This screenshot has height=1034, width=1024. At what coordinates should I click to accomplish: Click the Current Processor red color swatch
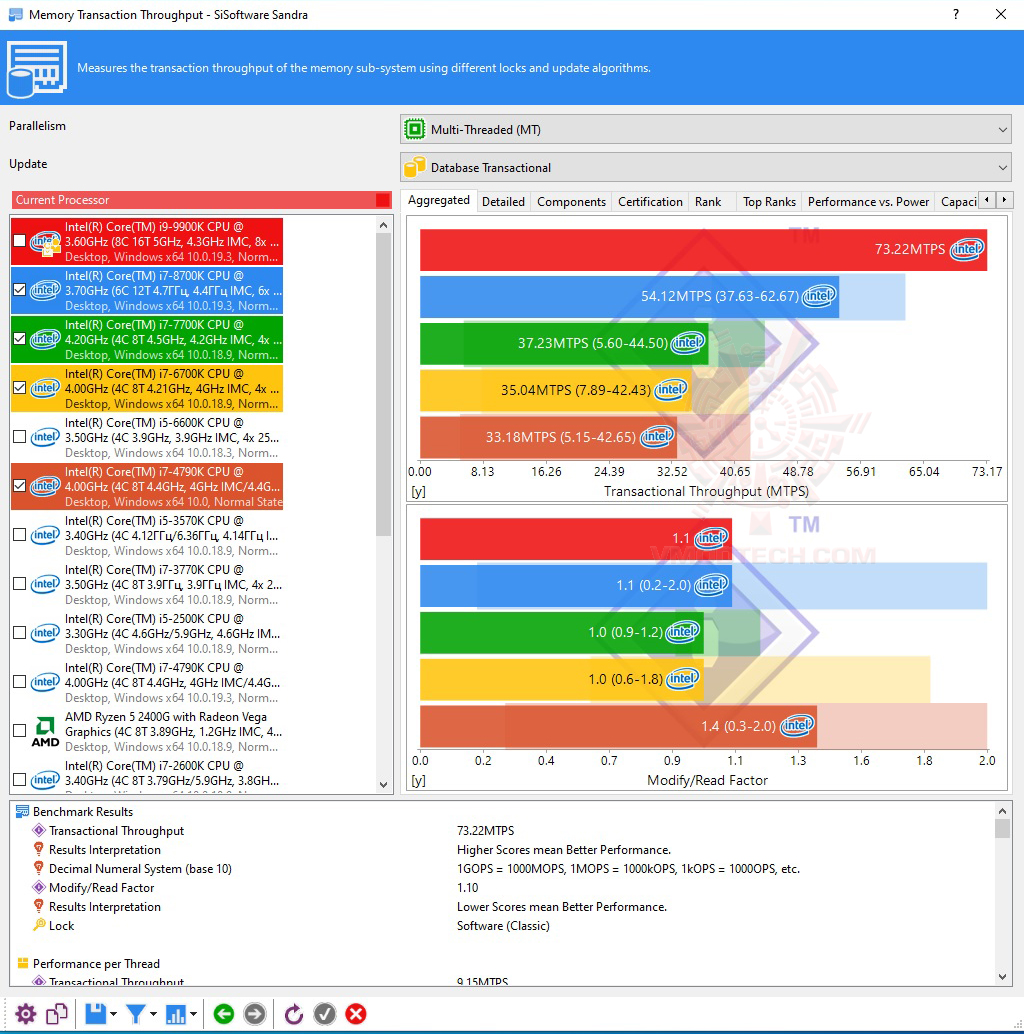[382, 200]
